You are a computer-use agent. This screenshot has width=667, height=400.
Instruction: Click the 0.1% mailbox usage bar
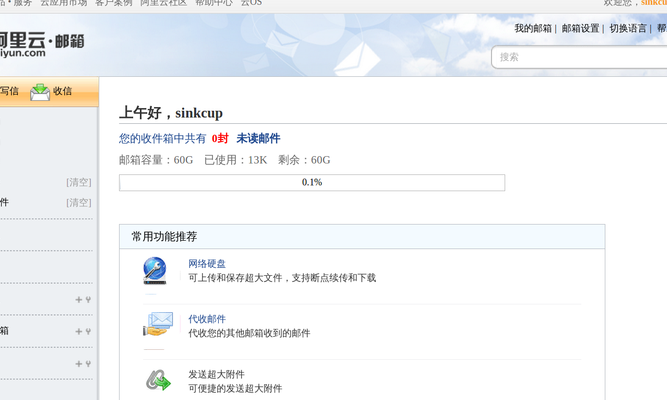pyautogui.click(x=312, y=183)
